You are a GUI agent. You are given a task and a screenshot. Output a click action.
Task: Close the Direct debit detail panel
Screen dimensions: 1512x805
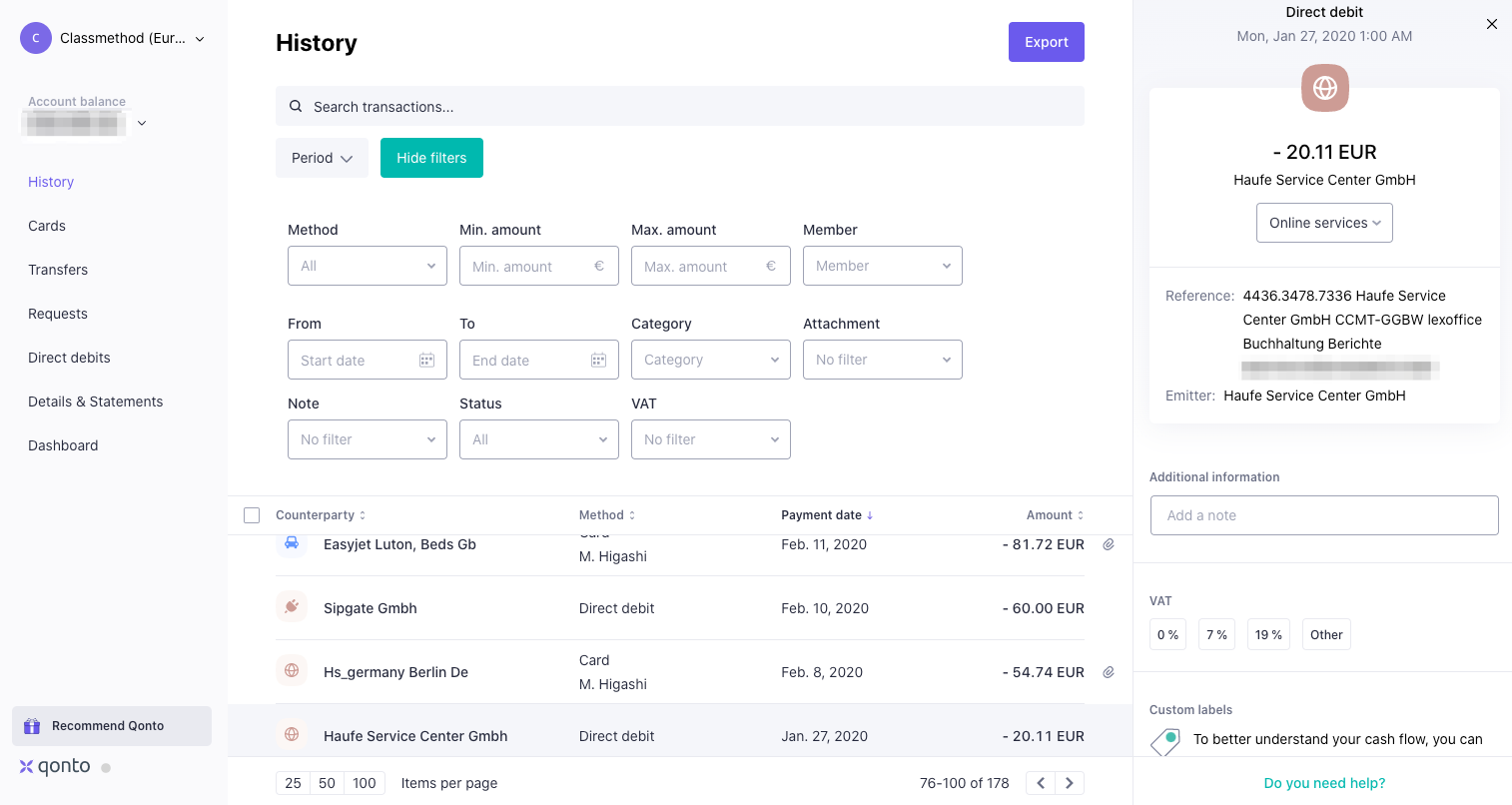click(1492, 24)
